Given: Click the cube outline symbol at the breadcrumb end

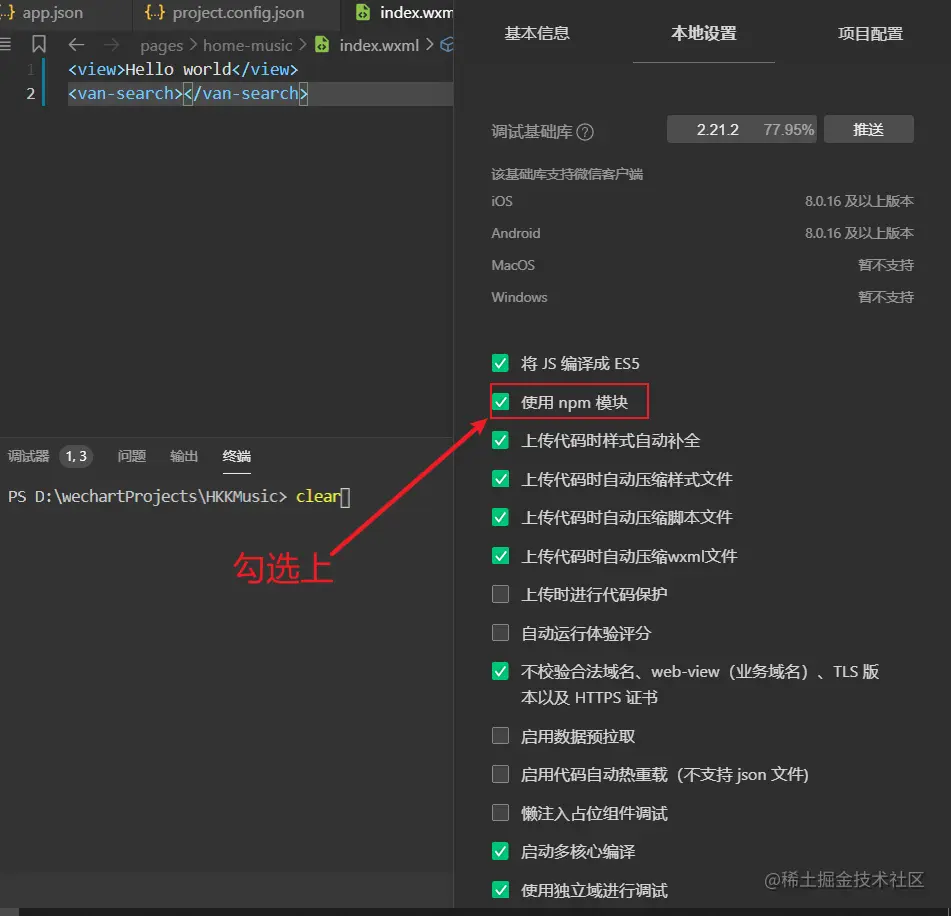Looking at the screenshot, I should (x=448, y=45).
